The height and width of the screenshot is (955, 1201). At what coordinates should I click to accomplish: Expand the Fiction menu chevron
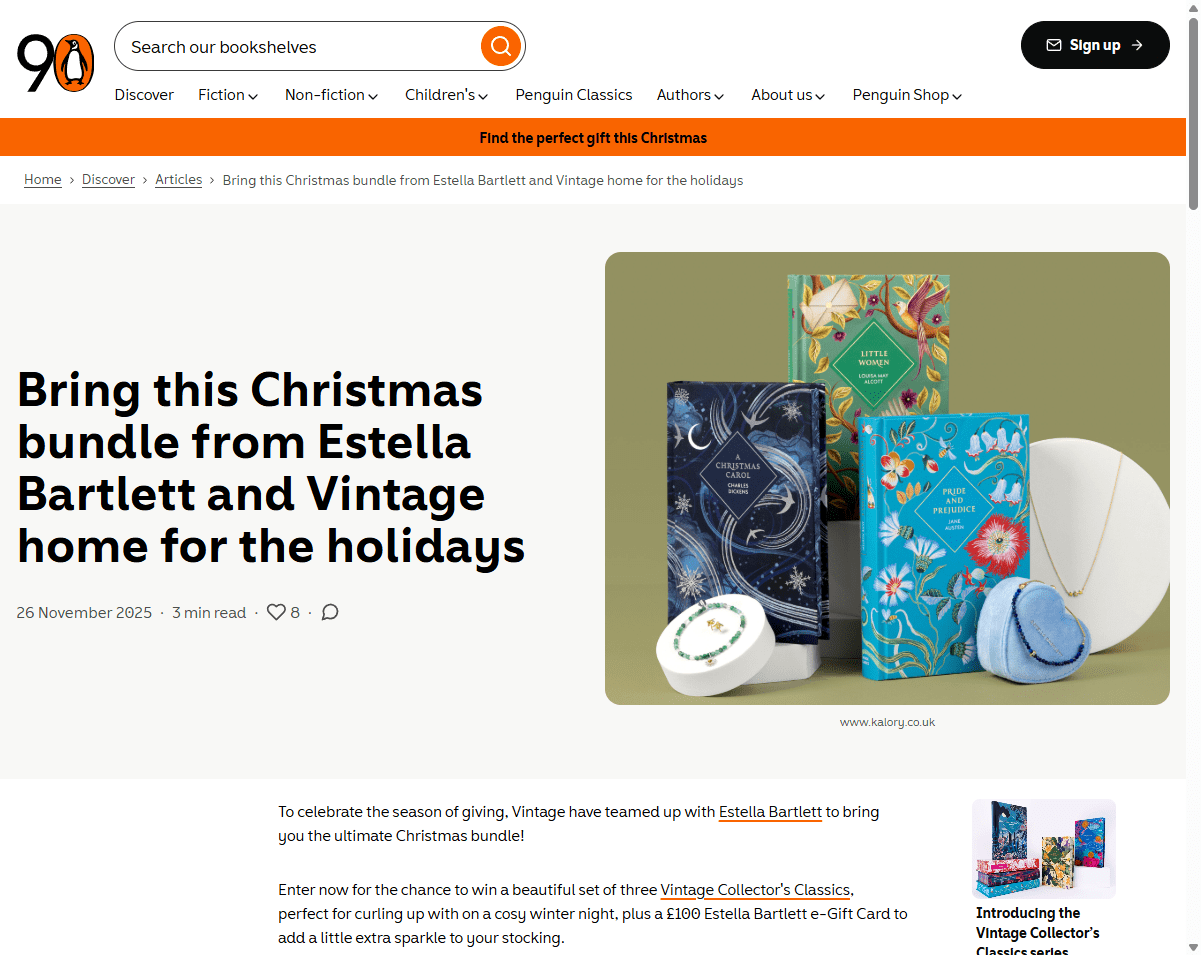[x=253, y=96]
